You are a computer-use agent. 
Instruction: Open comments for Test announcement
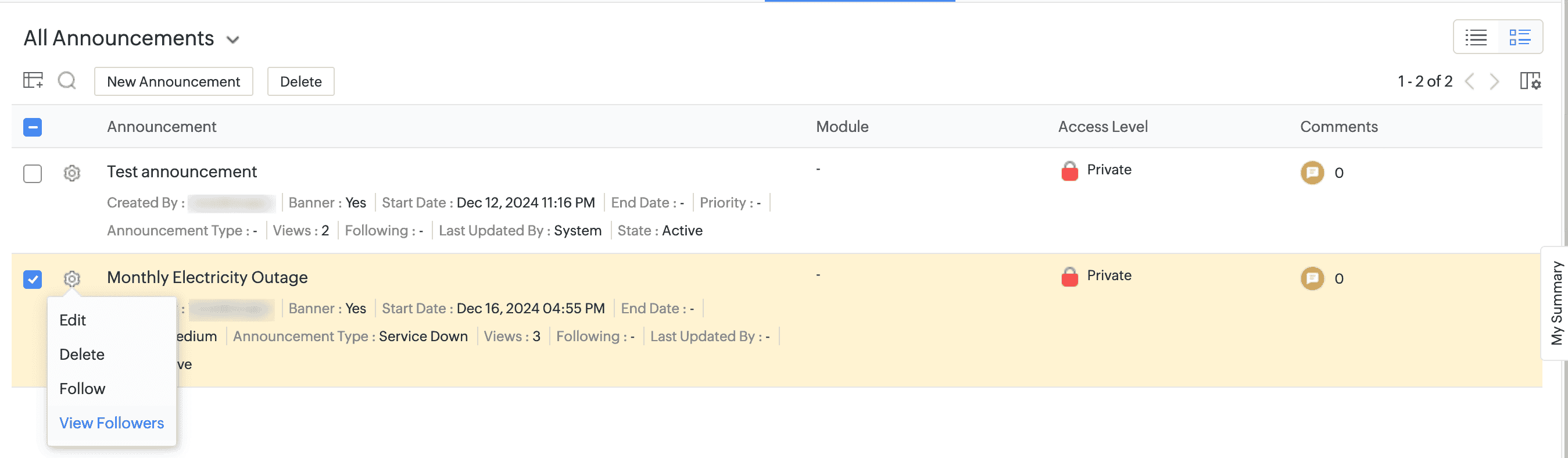pyautogui.click(x=1312, y=173)
